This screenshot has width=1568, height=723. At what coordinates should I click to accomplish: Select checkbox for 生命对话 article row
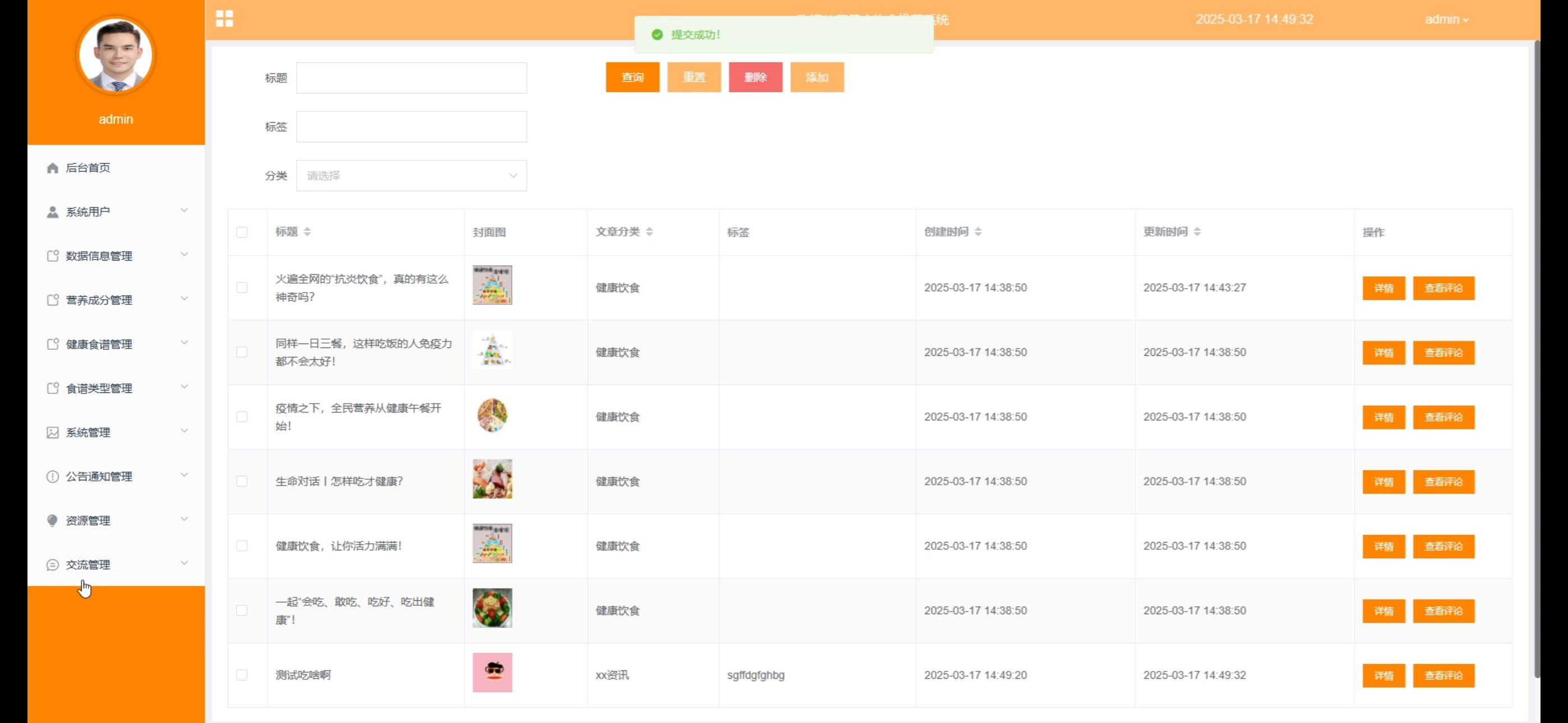click(242, 481)
